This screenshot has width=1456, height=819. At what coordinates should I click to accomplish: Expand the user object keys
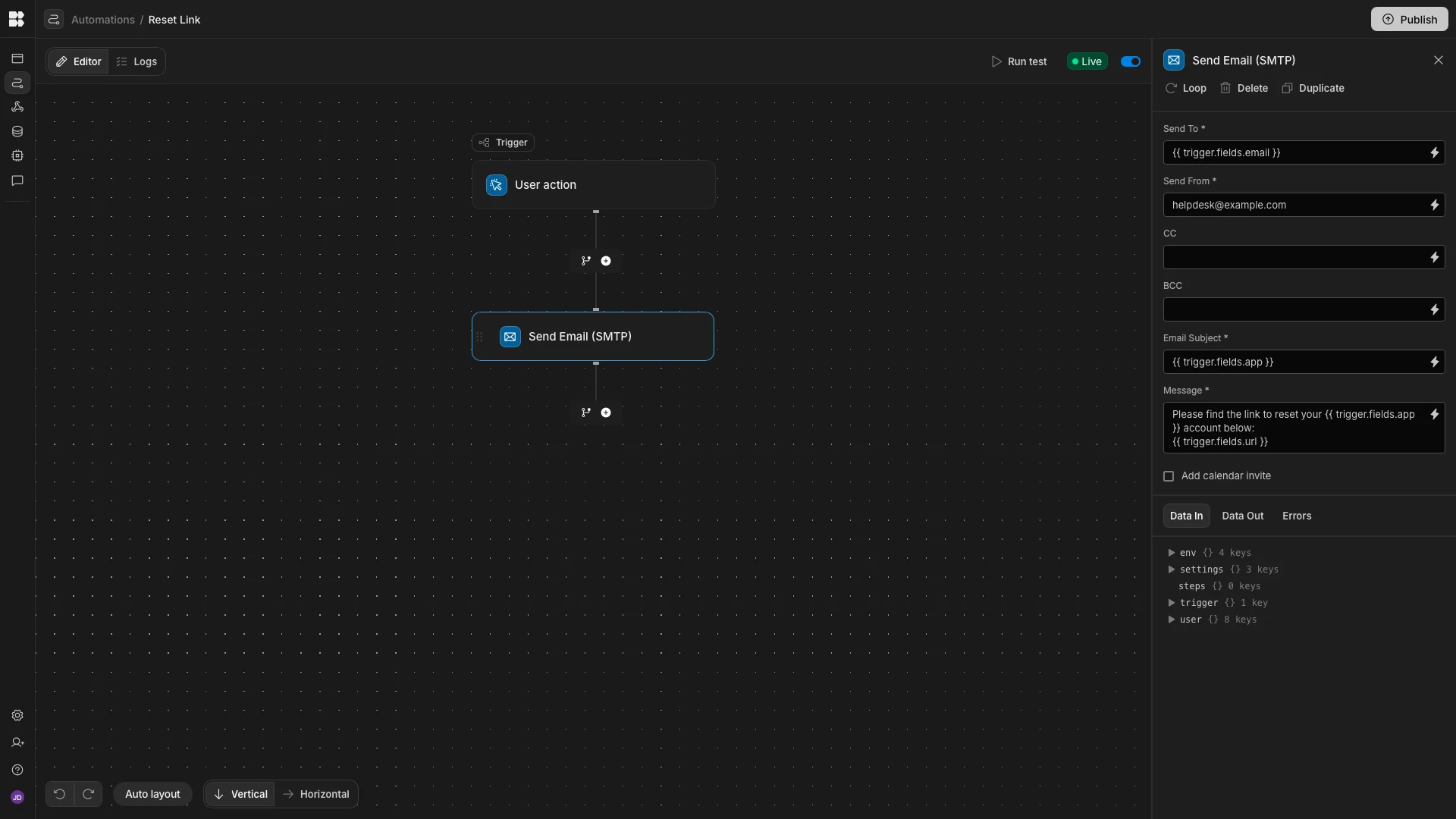coord(1172,620)
